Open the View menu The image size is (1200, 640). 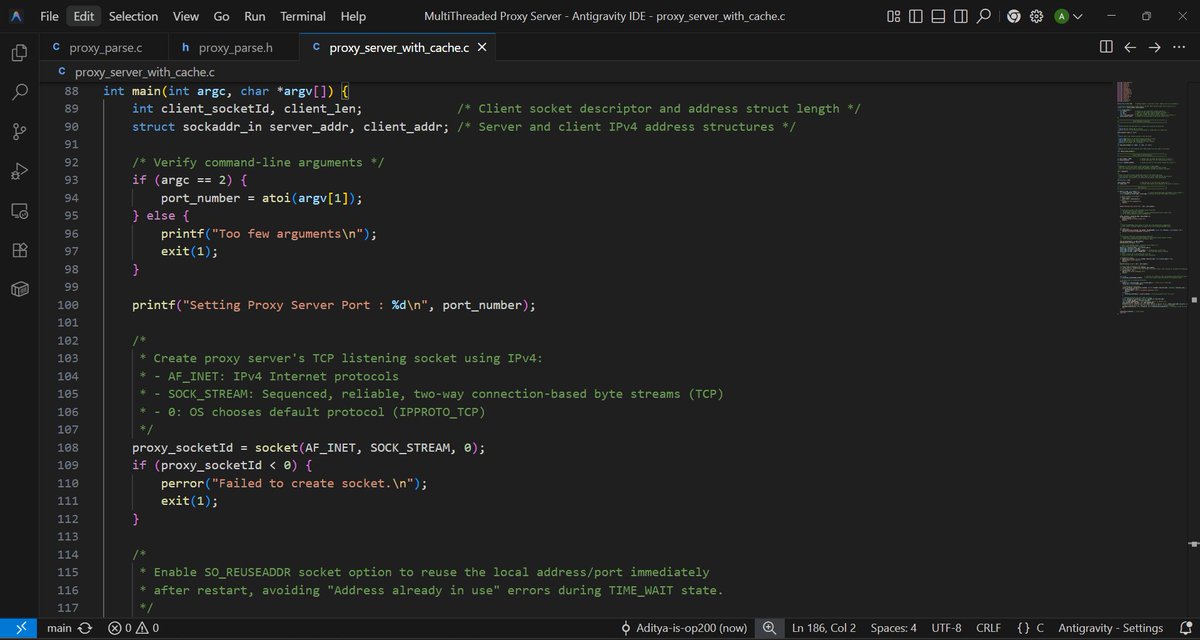tap(186, 16)
